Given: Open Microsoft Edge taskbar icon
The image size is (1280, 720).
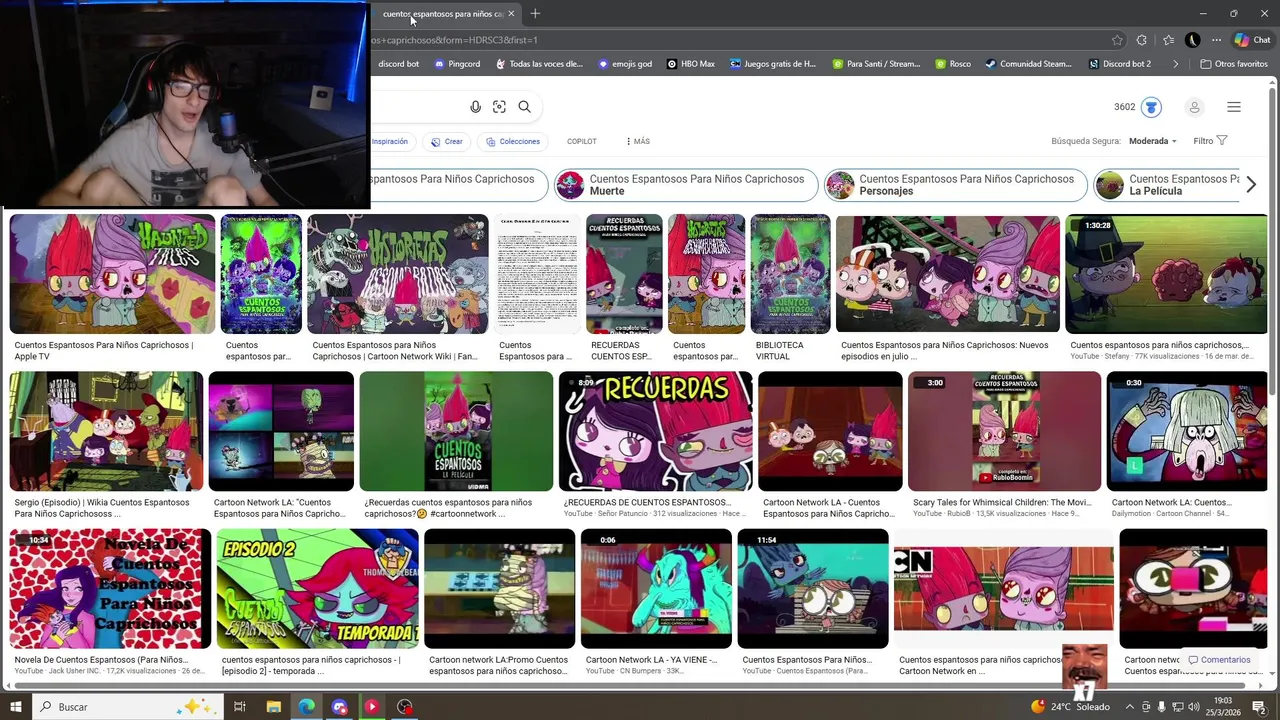Looking at the screenshot, I should pos(306,707).
